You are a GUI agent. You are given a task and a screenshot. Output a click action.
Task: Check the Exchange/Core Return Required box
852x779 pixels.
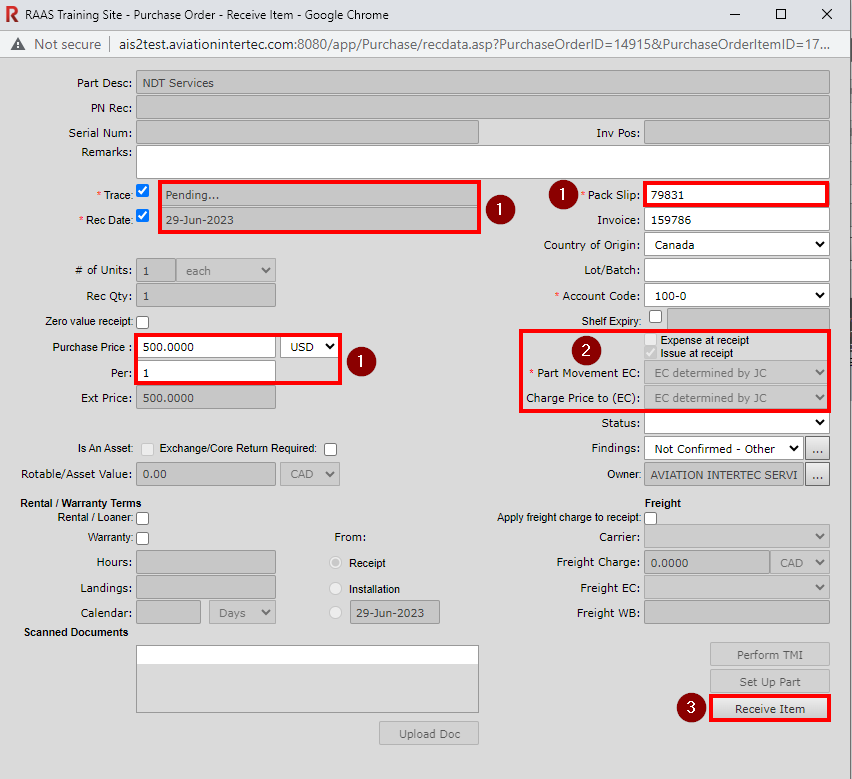pyautogui.click(x=330, y=449)
